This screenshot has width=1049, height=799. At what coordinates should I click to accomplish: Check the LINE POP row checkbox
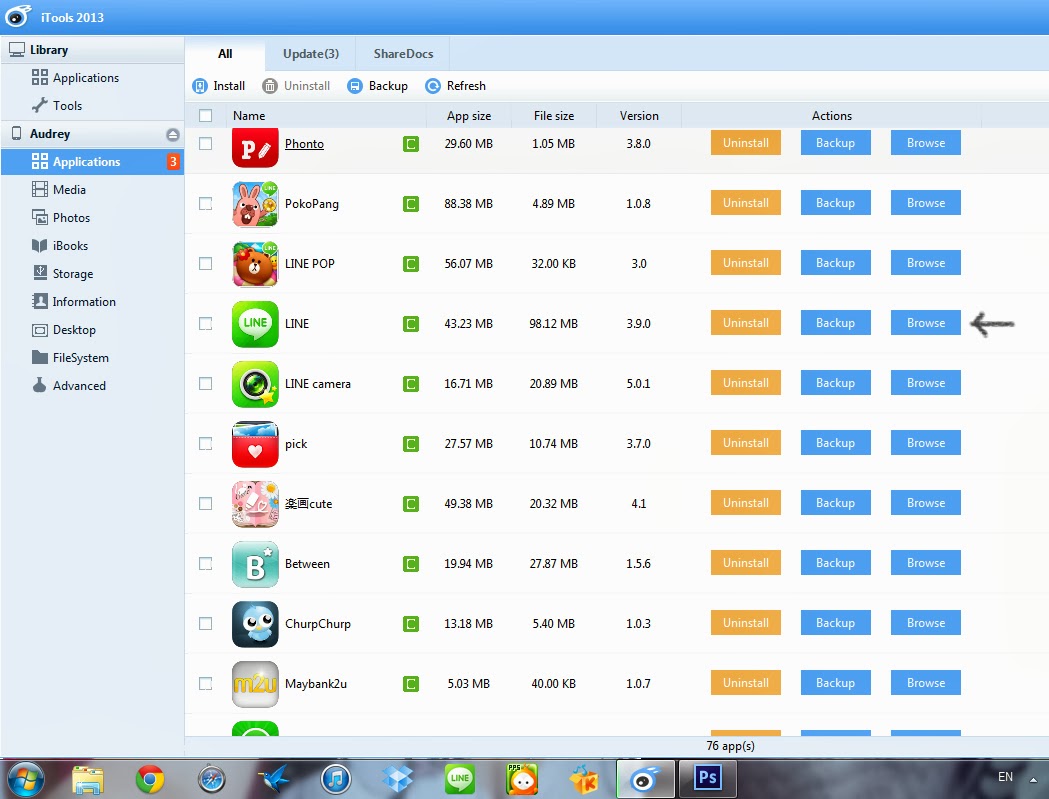pyautogui.click(x=205, y=264)
